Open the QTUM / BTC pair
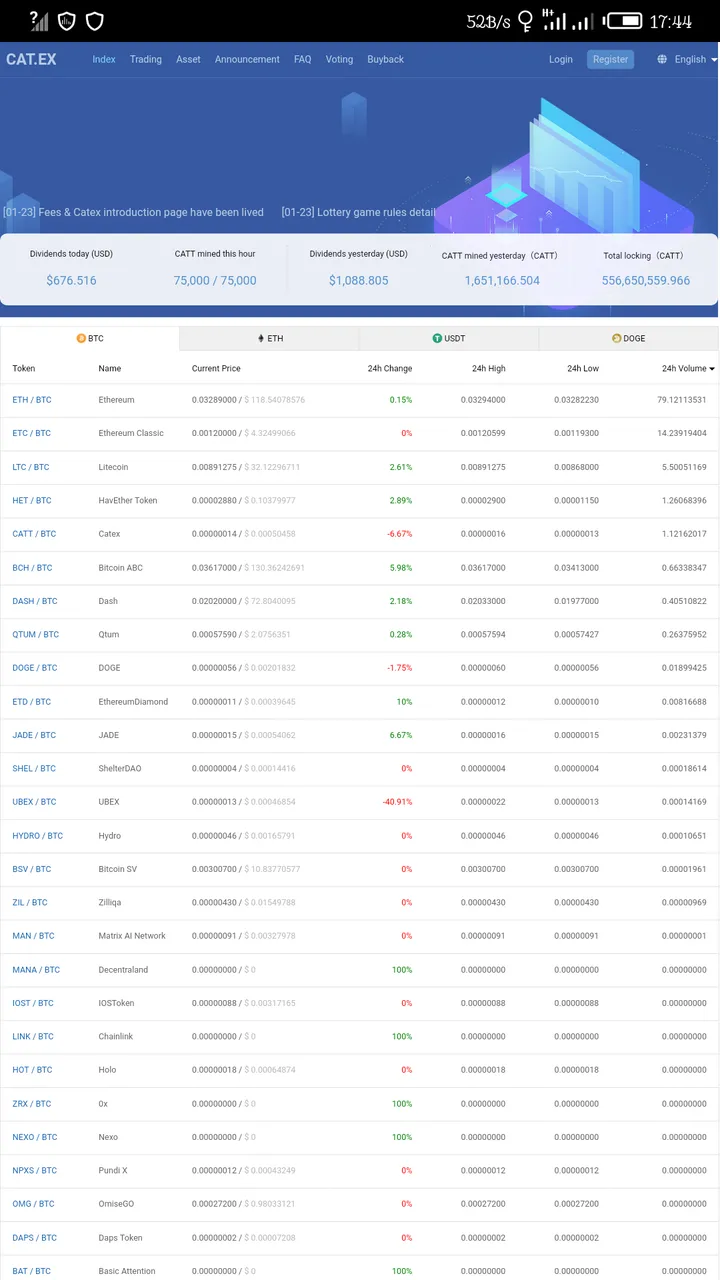Viewport: 720px width, 1280px height. pos(36,634)
